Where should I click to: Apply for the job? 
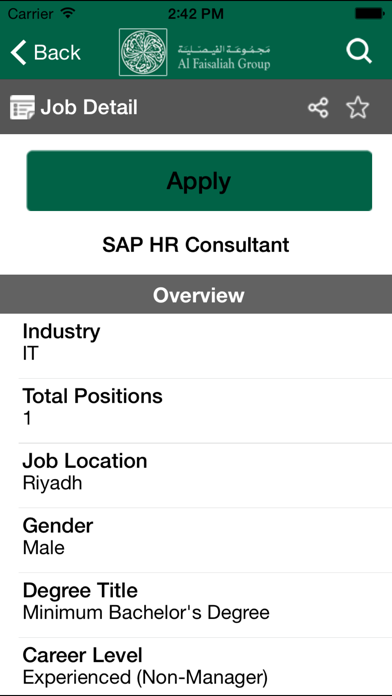(199, 181)
